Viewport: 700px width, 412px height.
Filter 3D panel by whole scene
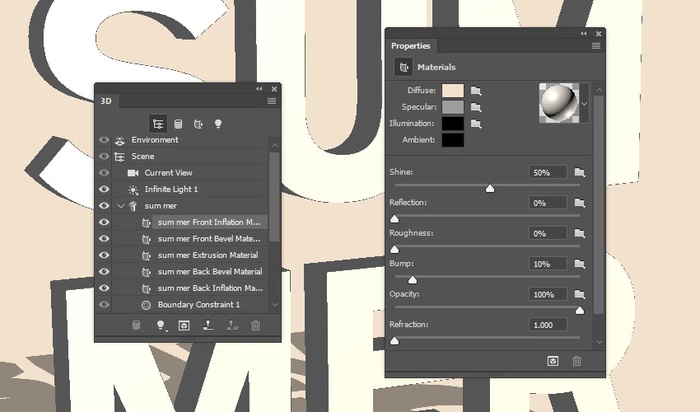point(158,124)
